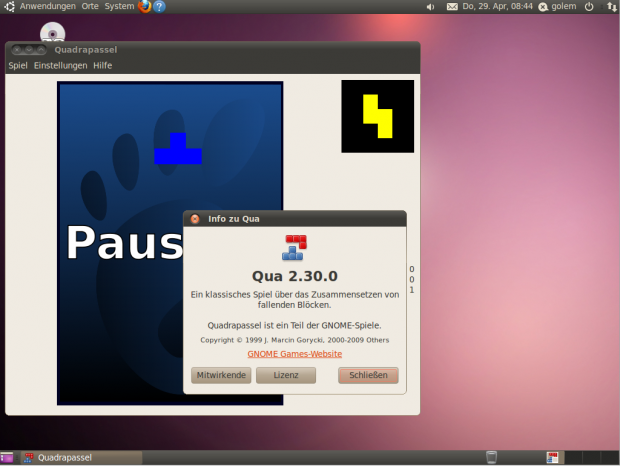Open the Anwendungen menu

coord(48,6)
